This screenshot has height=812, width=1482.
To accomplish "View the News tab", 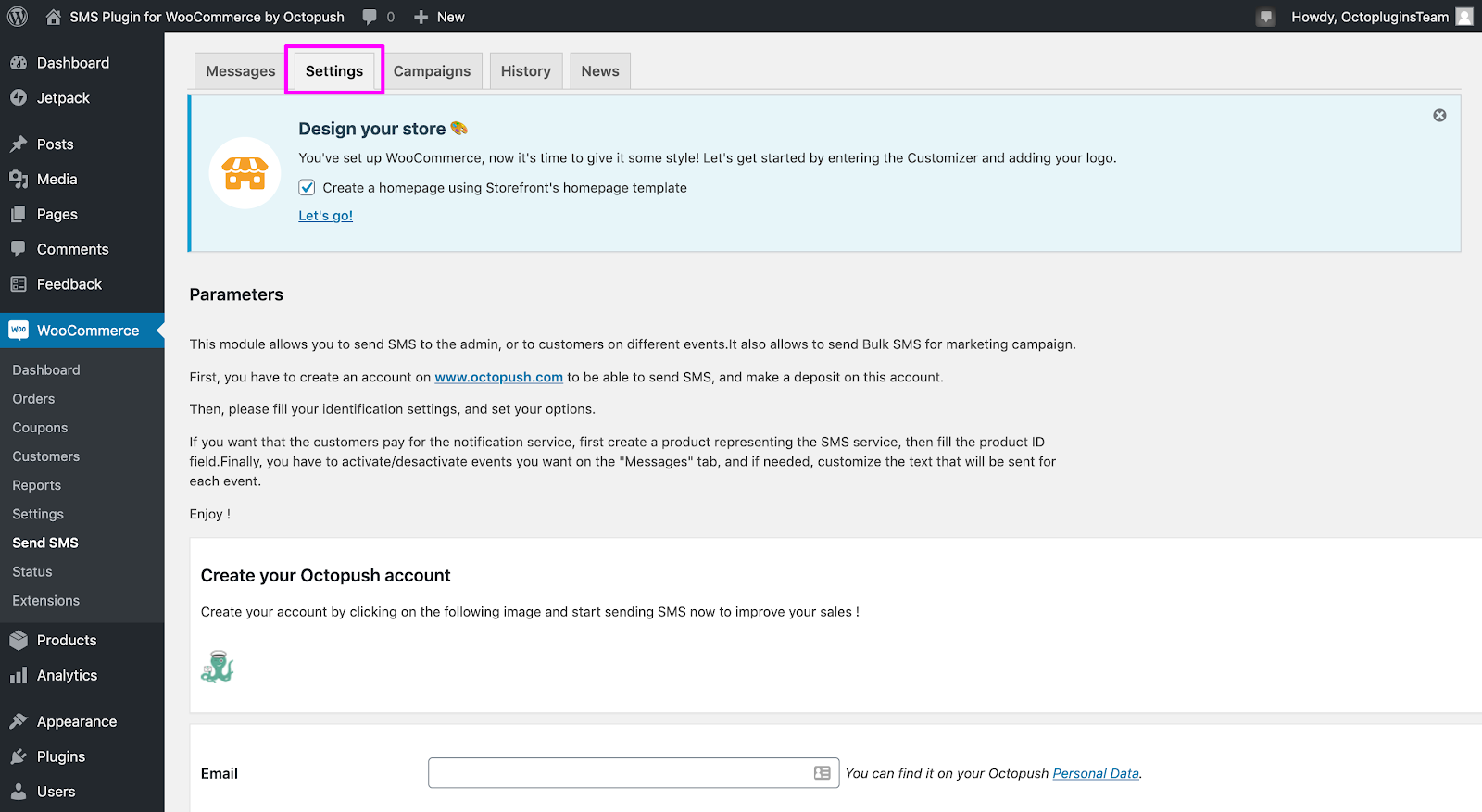I will point(600,71).
